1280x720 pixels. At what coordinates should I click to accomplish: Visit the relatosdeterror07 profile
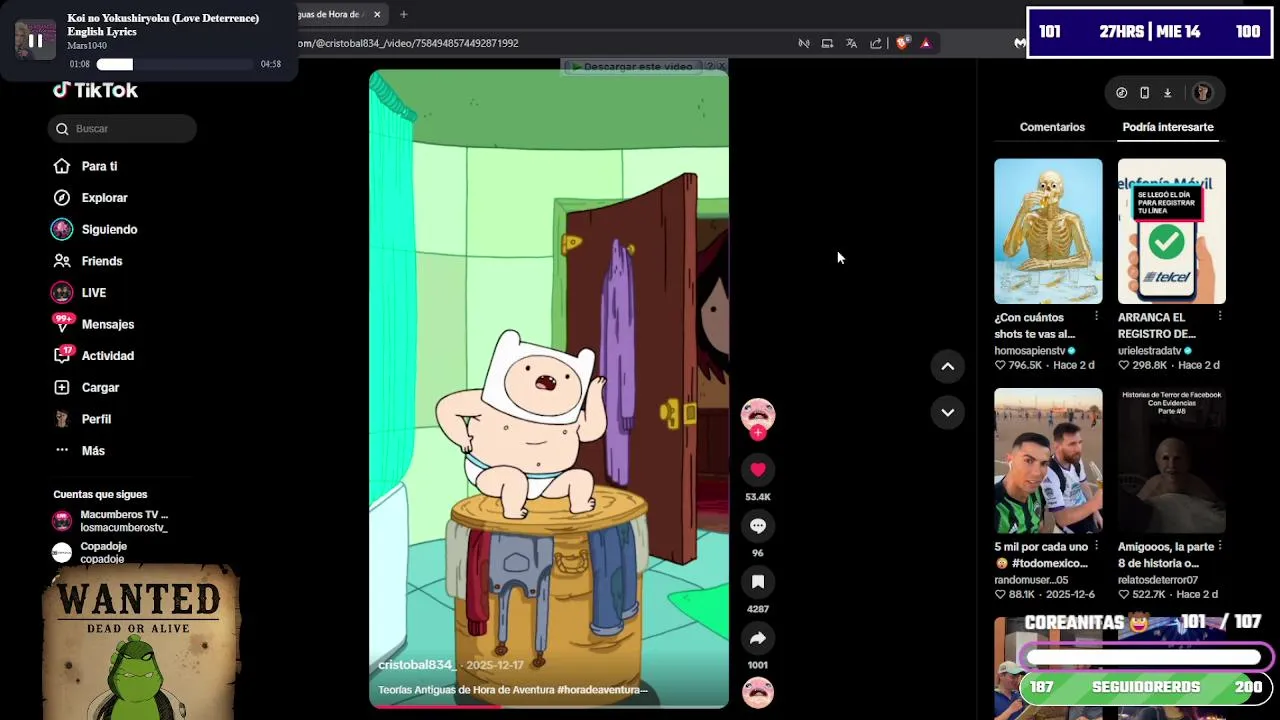[1157, 580]
